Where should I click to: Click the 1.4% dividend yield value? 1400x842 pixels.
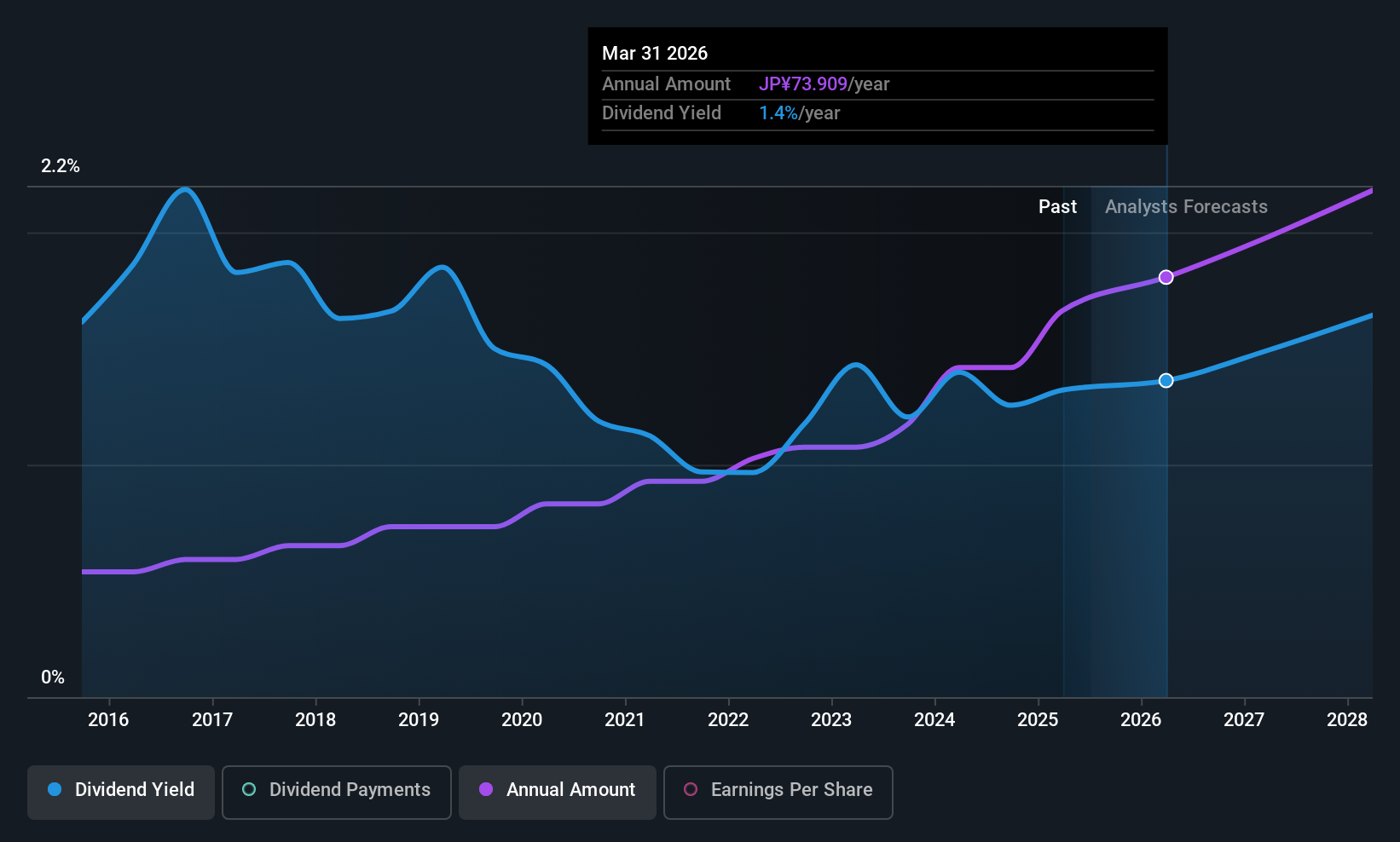coord(778,113)
